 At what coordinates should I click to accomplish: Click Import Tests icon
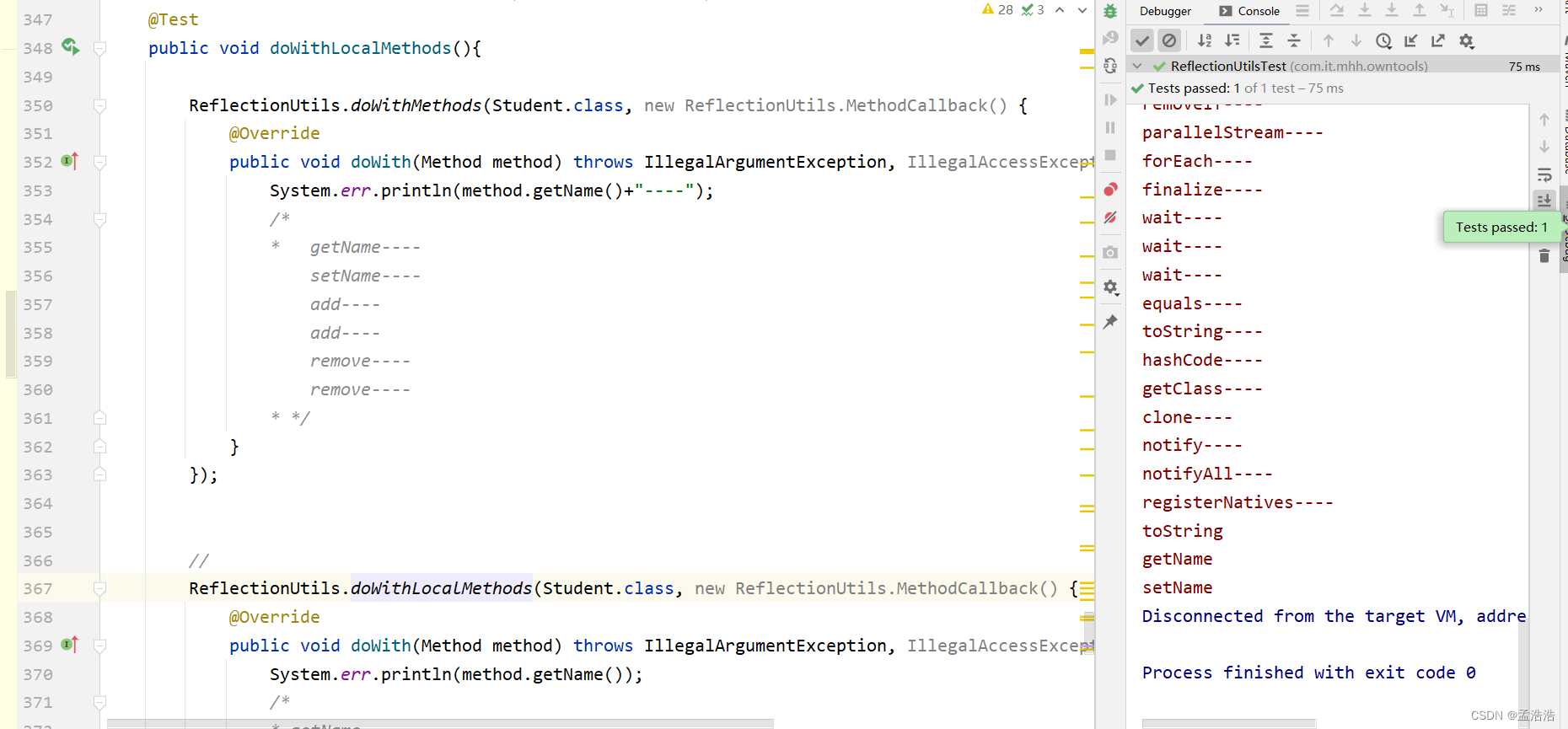click(1410, 40)
